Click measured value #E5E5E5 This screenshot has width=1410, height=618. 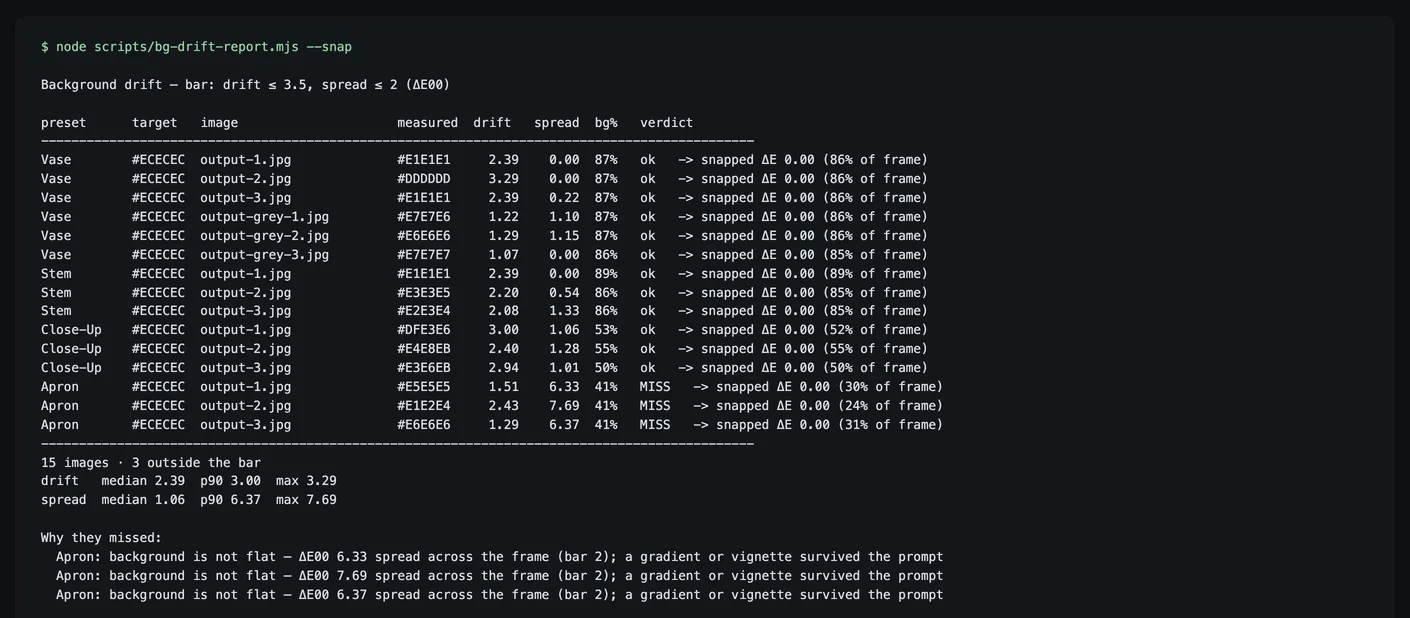424,387
